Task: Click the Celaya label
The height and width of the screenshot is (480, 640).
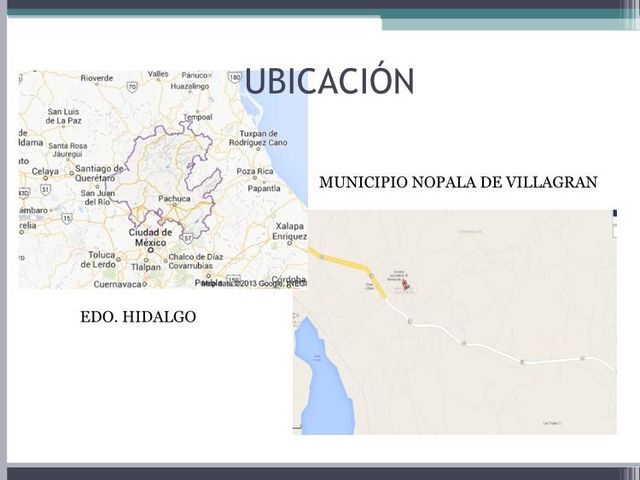Action: pos(45,171)
